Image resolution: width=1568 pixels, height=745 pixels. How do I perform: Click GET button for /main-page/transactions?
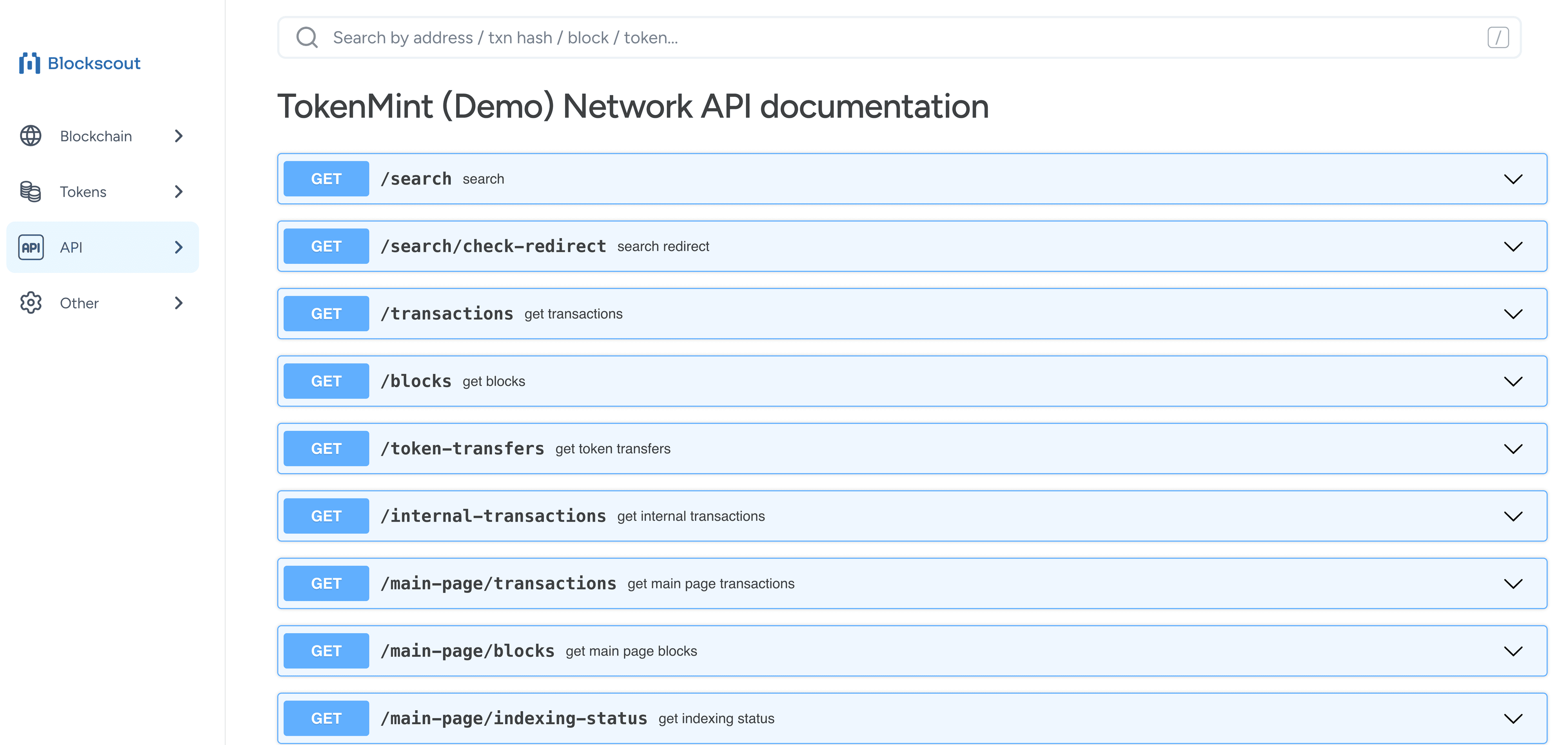[326, 584]
